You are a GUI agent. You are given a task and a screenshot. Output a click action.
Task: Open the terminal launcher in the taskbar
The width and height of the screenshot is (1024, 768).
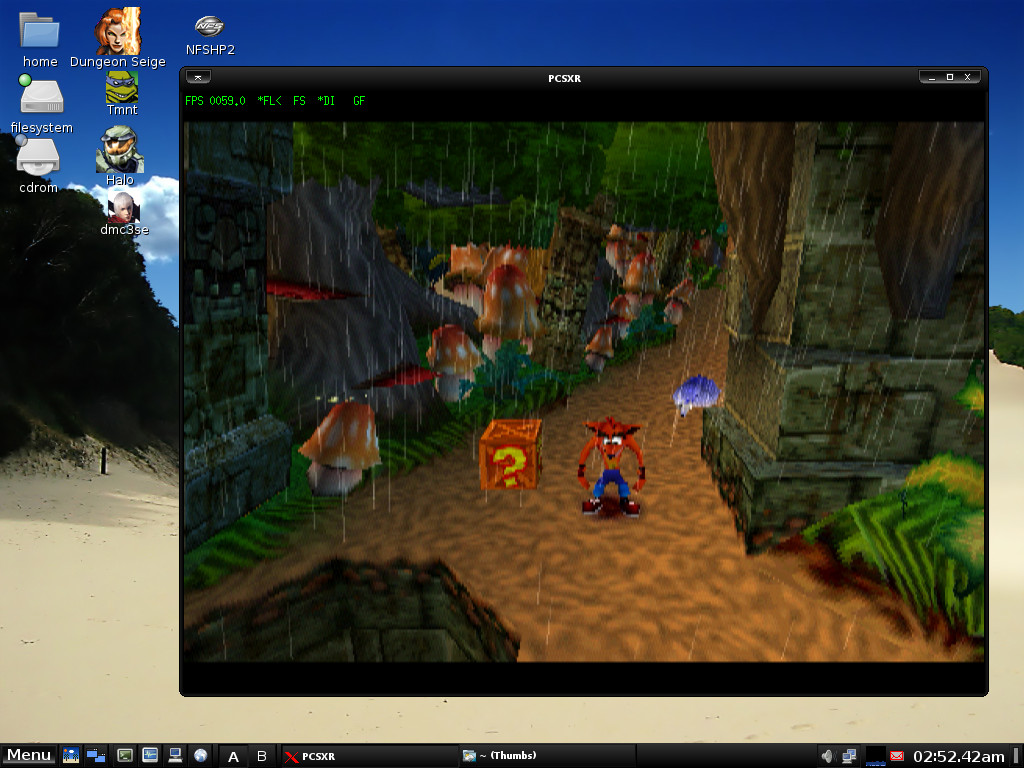[x=124, y=756]
